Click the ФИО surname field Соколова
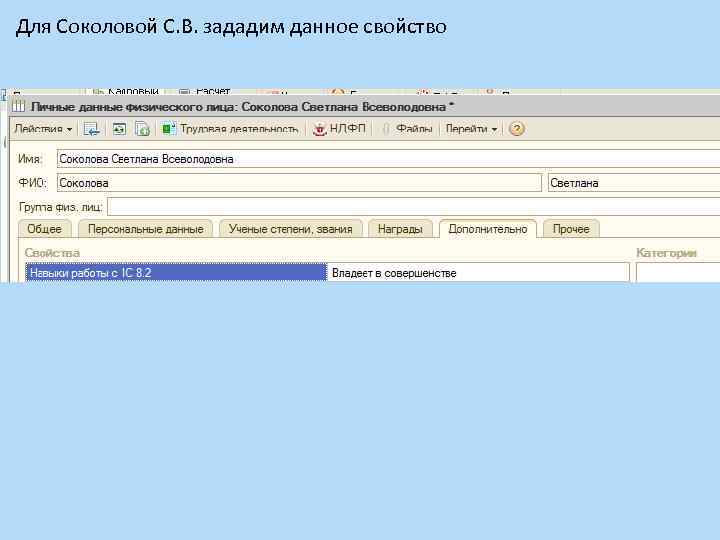Screen dimensions: 720x540 (x=299, y=183)
